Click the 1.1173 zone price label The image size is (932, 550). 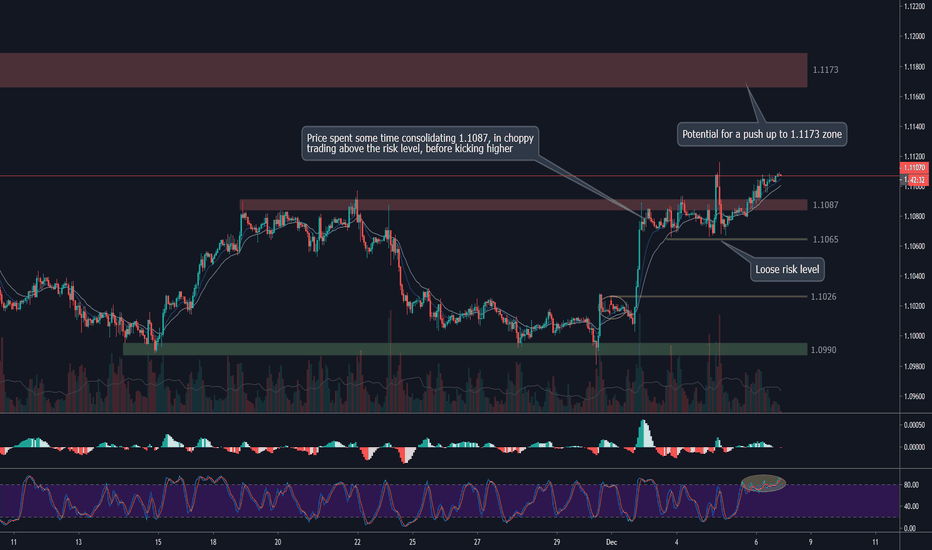(826, 70)
